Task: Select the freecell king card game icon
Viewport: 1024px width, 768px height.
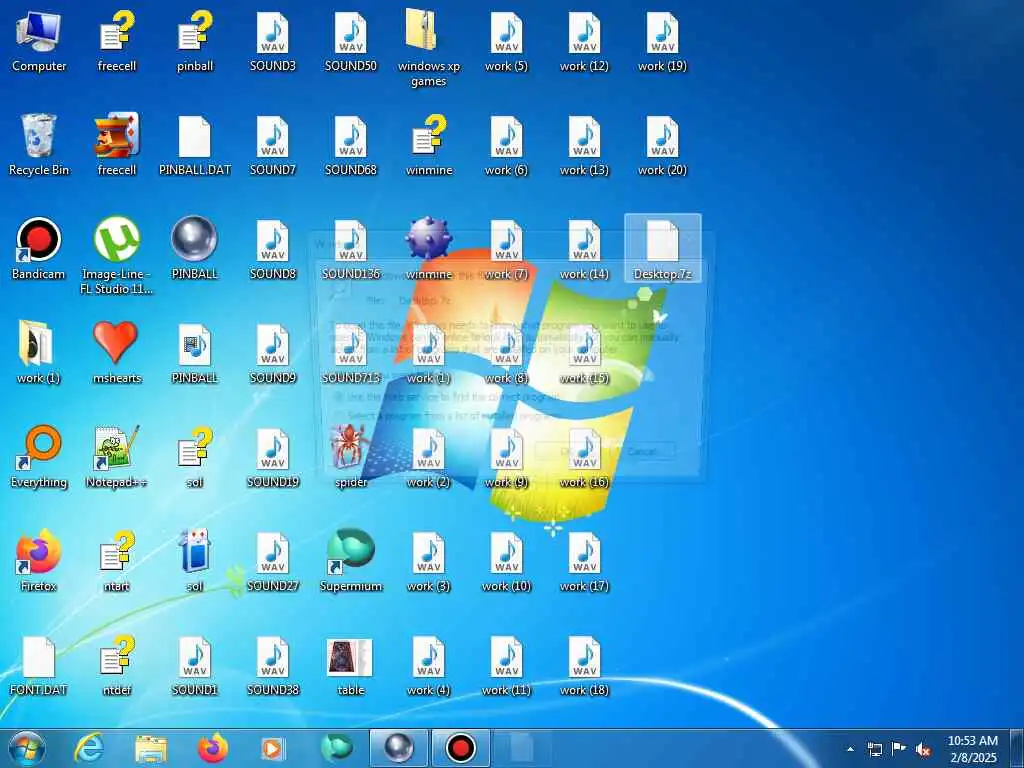Action: (117, 145)
